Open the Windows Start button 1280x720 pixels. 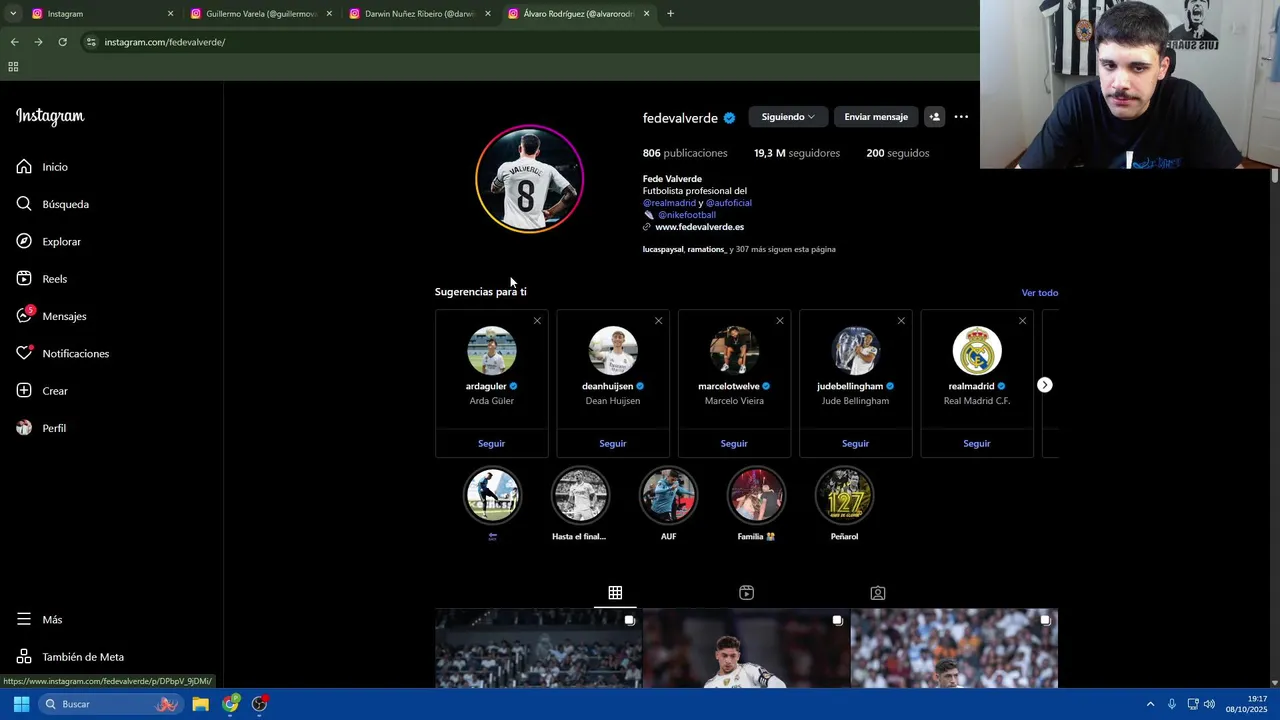click(x=21, y=704)
